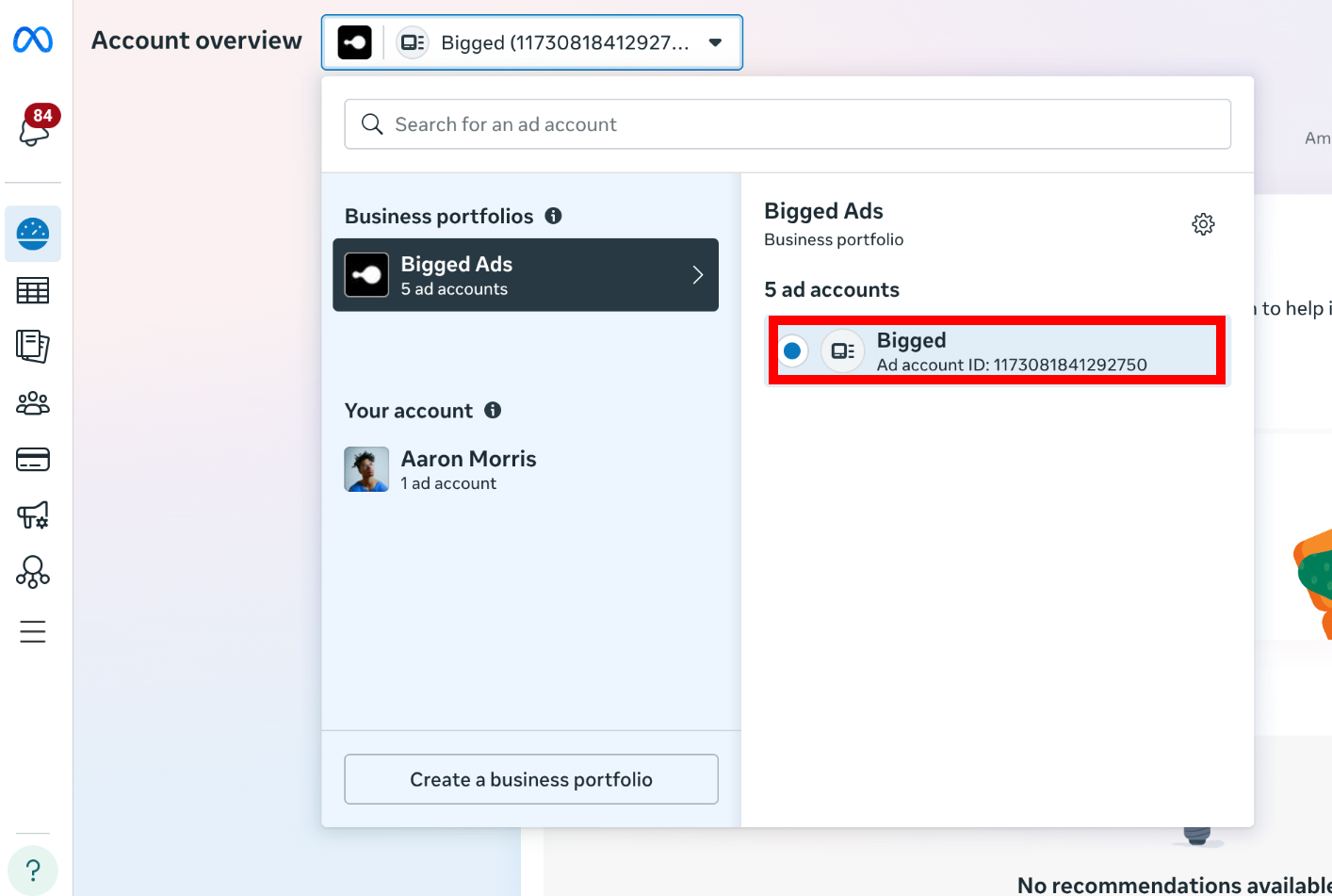Click Business portfolio subtitle text

point(834,239)
